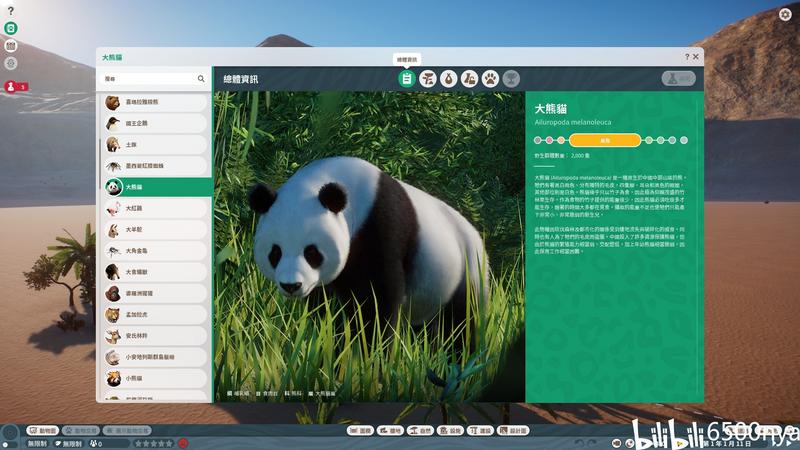Select the iguana entry in the list
Screen dimensions: 800x450
[156, 357]
